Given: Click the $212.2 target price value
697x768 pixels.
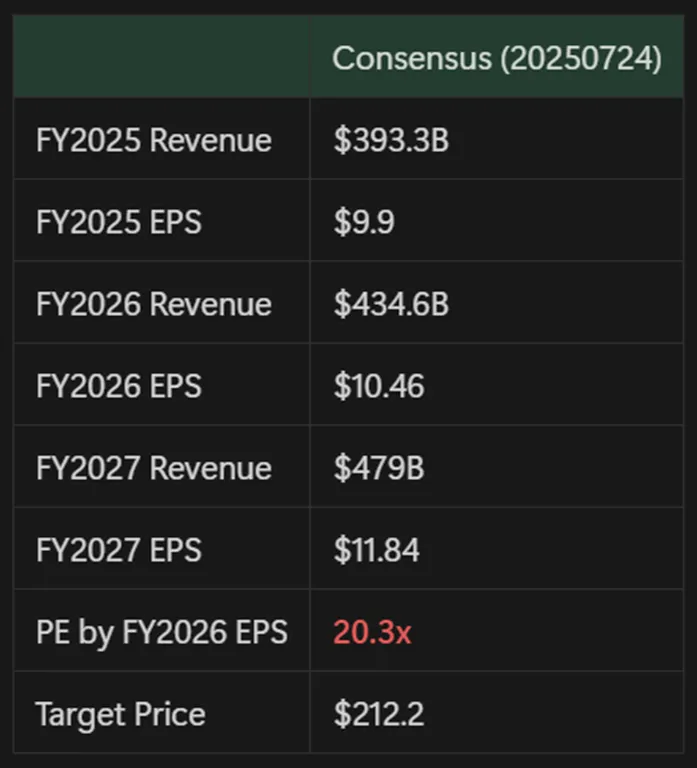Looking at the screenshot, I should [x=379, y=714].
